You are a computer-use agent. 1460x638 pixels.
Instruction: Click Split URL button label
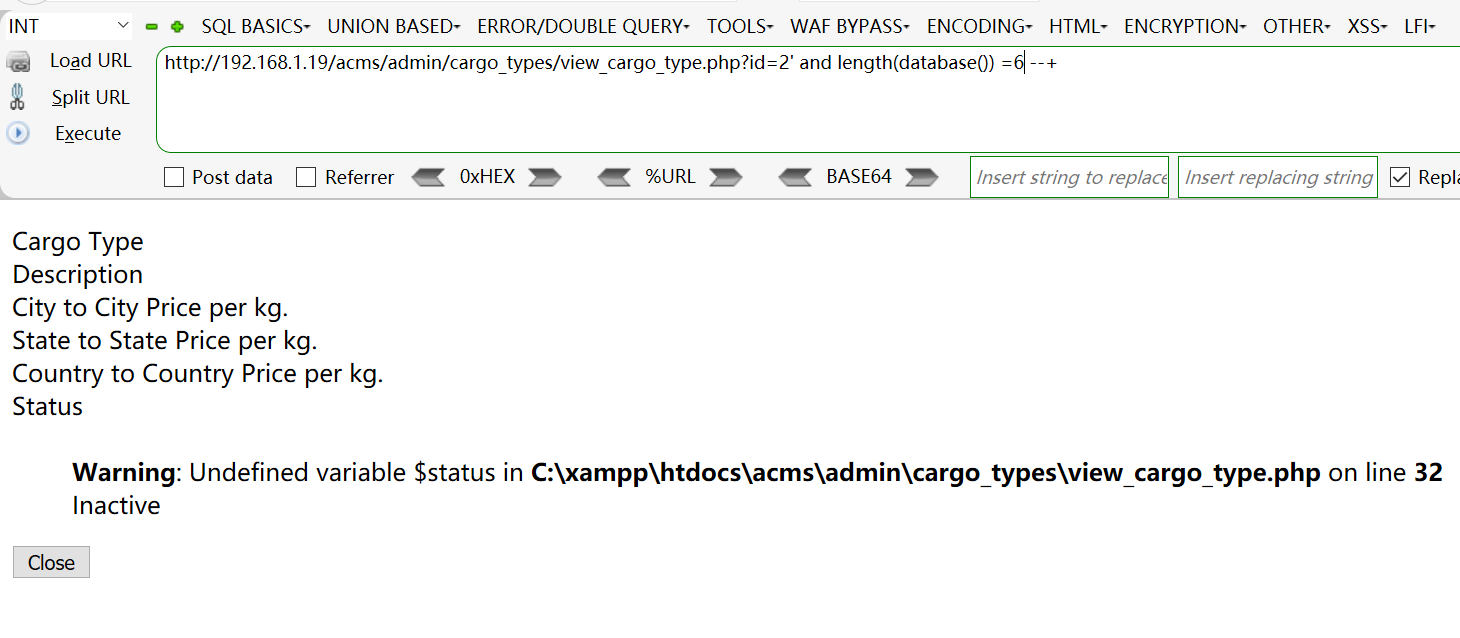91,97
